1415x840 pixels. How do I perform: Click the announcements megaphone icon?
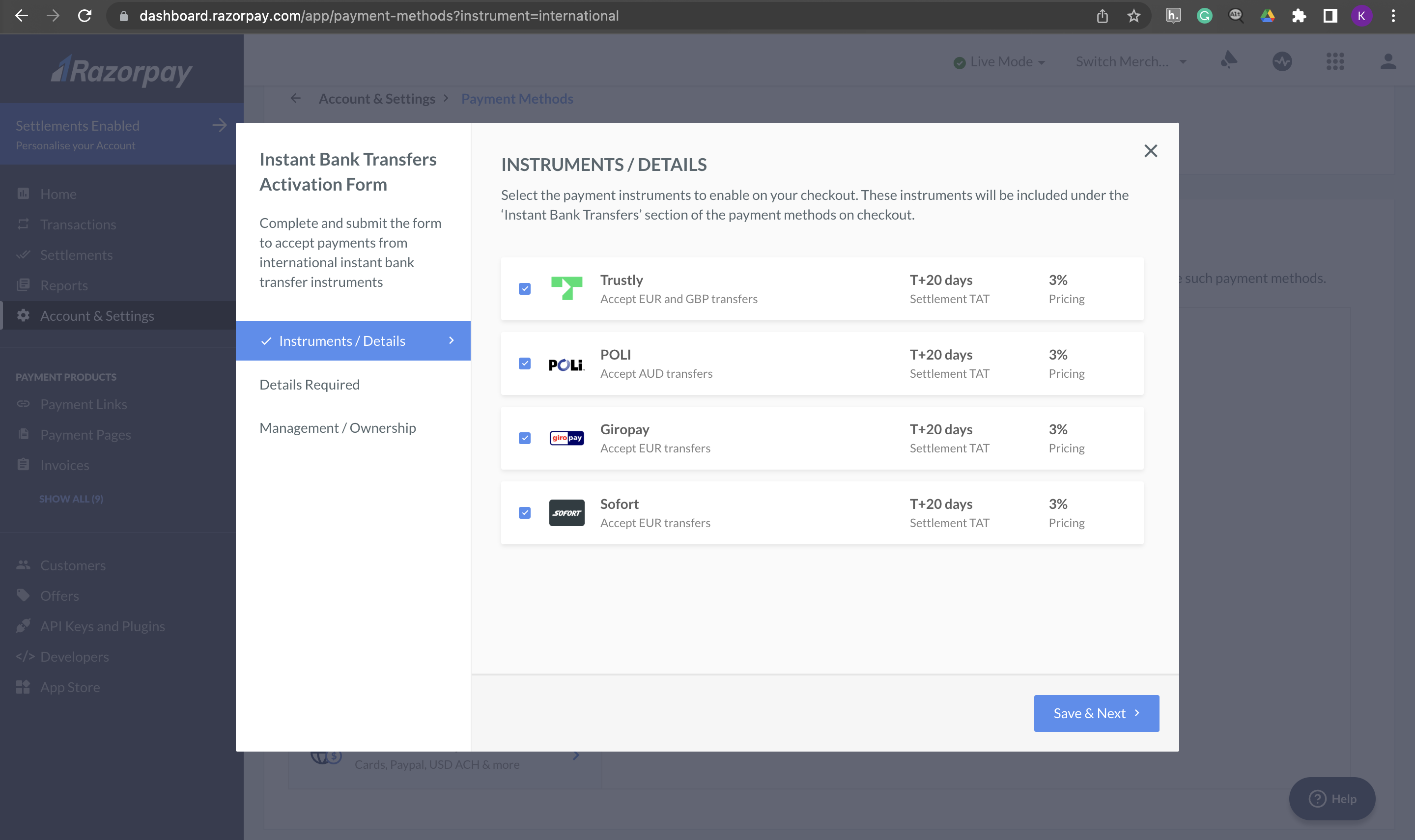coord(1229,60)
